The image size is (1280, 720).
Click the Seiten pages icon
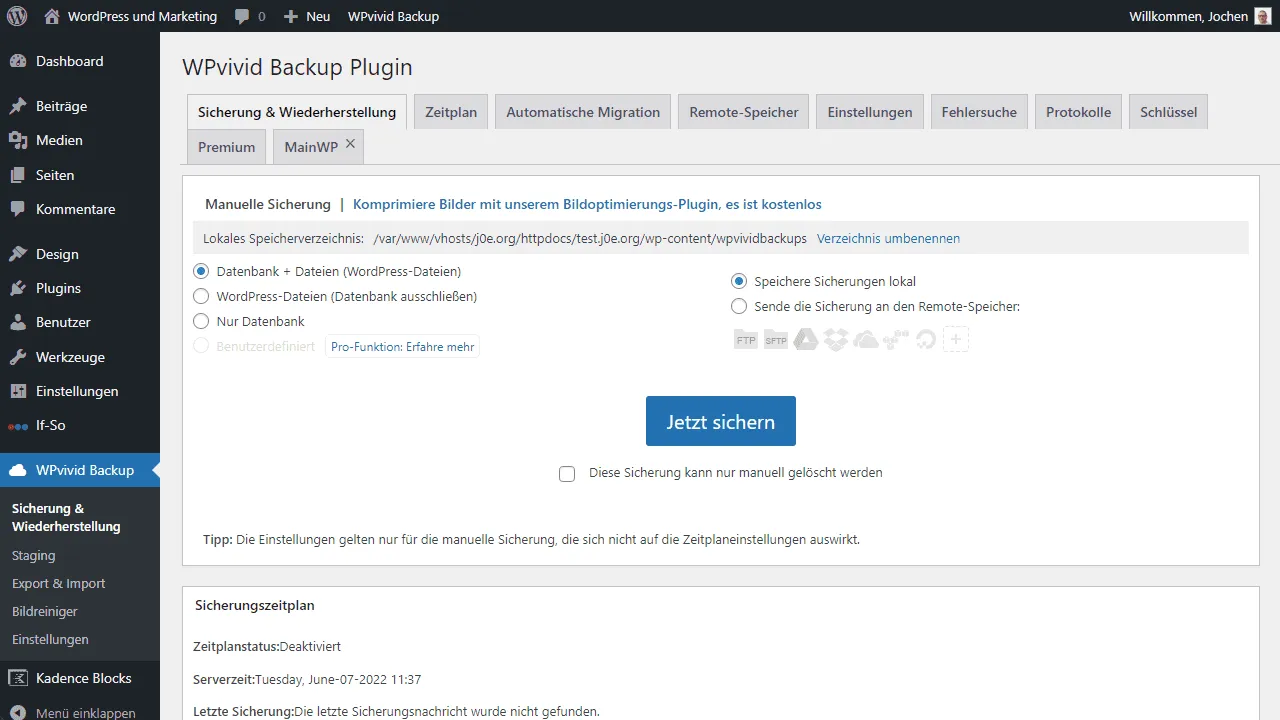click(18, 175)
